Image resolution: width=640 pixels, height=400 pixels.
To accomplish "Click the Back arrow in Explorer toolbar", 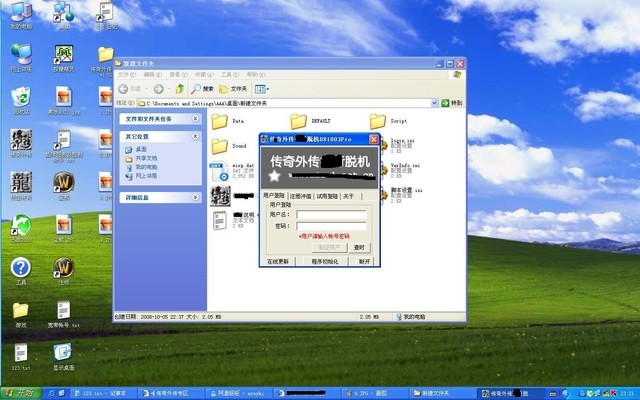I will (x=123, y=89).
